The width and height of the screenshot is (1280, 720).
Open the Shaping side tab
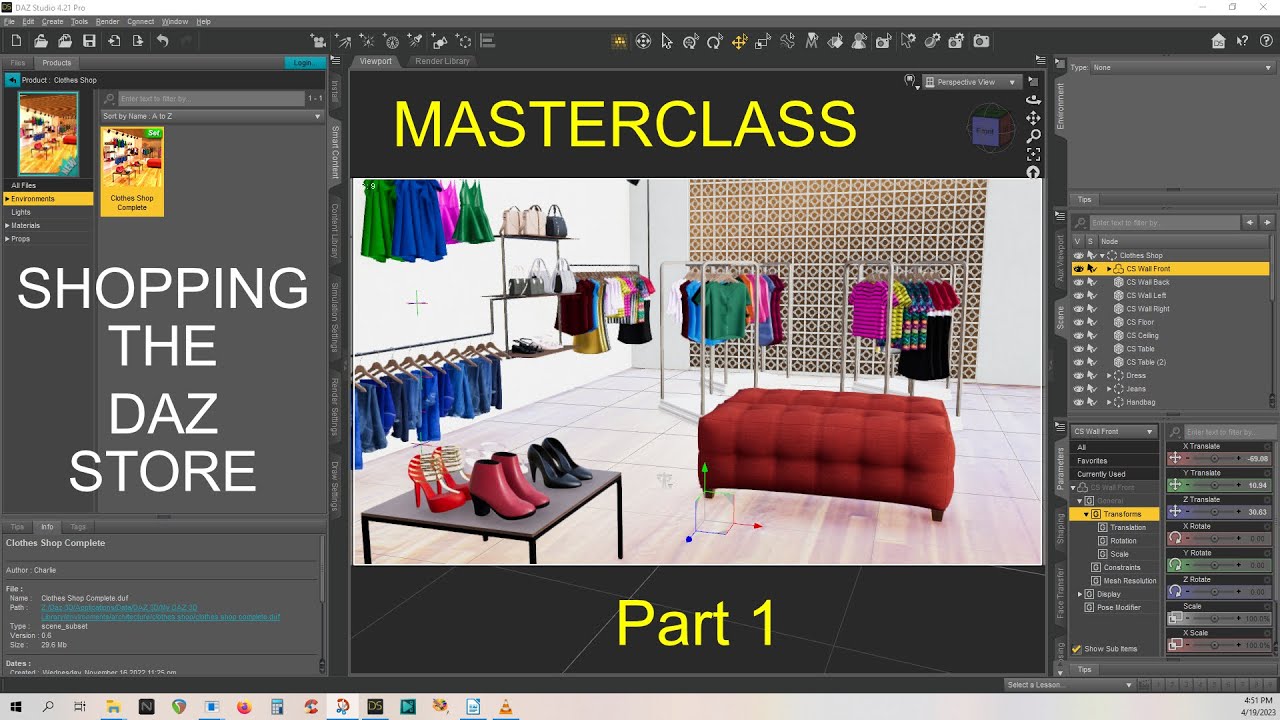pos(1061,529)
